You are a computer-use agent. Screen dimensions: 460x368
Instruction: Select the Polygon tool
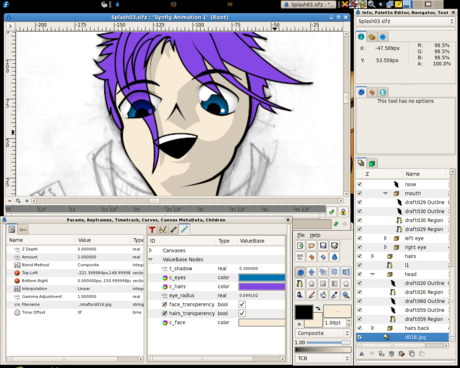[x=346, y=284]
